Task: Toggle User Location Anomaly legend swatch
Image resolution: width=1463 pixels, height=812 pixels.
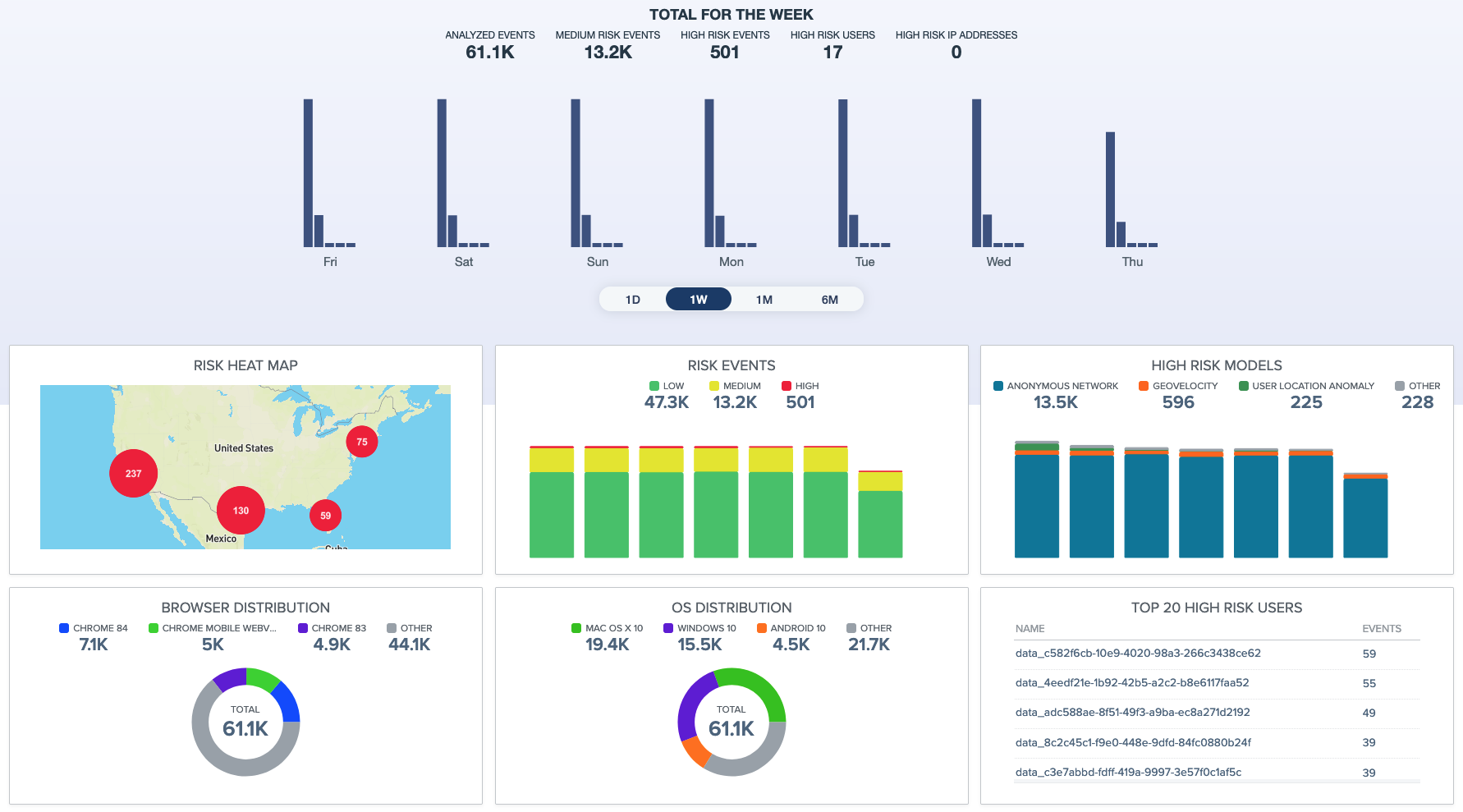Action: tap(1244, 386)
